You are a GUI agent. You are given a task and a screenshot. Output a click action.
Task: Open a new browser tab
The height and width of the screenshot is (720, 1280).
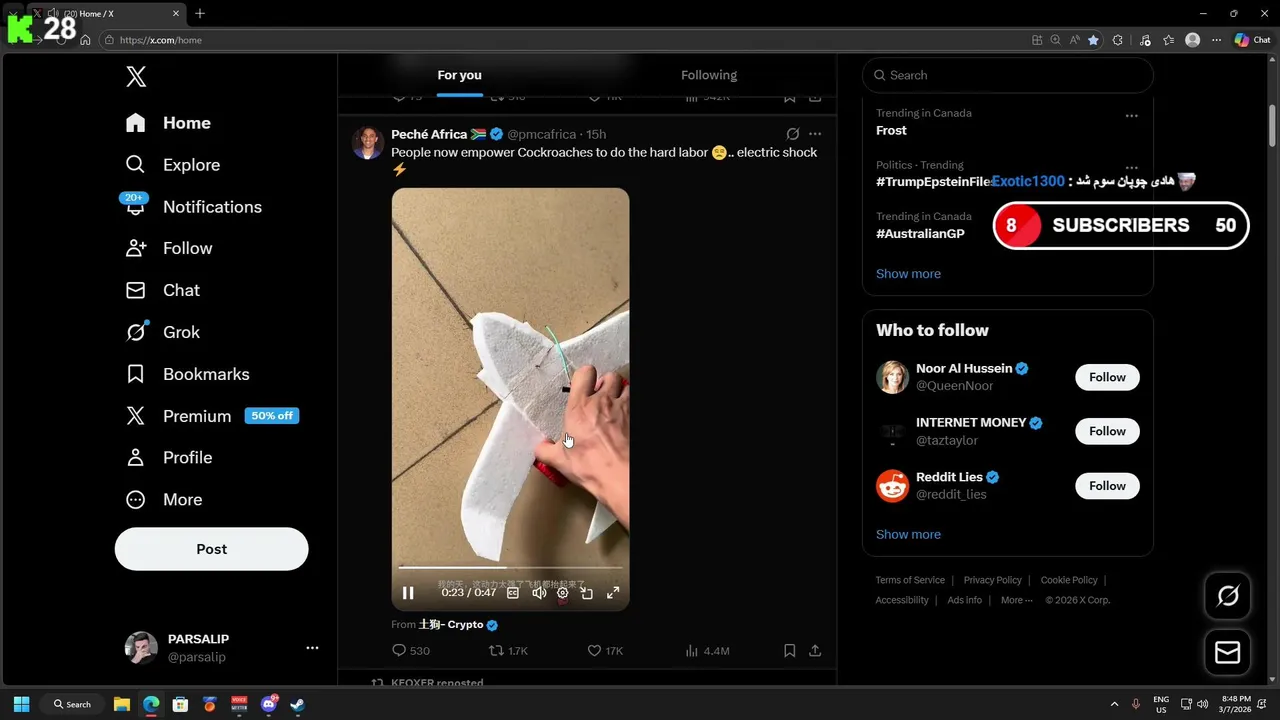[200, 13]
